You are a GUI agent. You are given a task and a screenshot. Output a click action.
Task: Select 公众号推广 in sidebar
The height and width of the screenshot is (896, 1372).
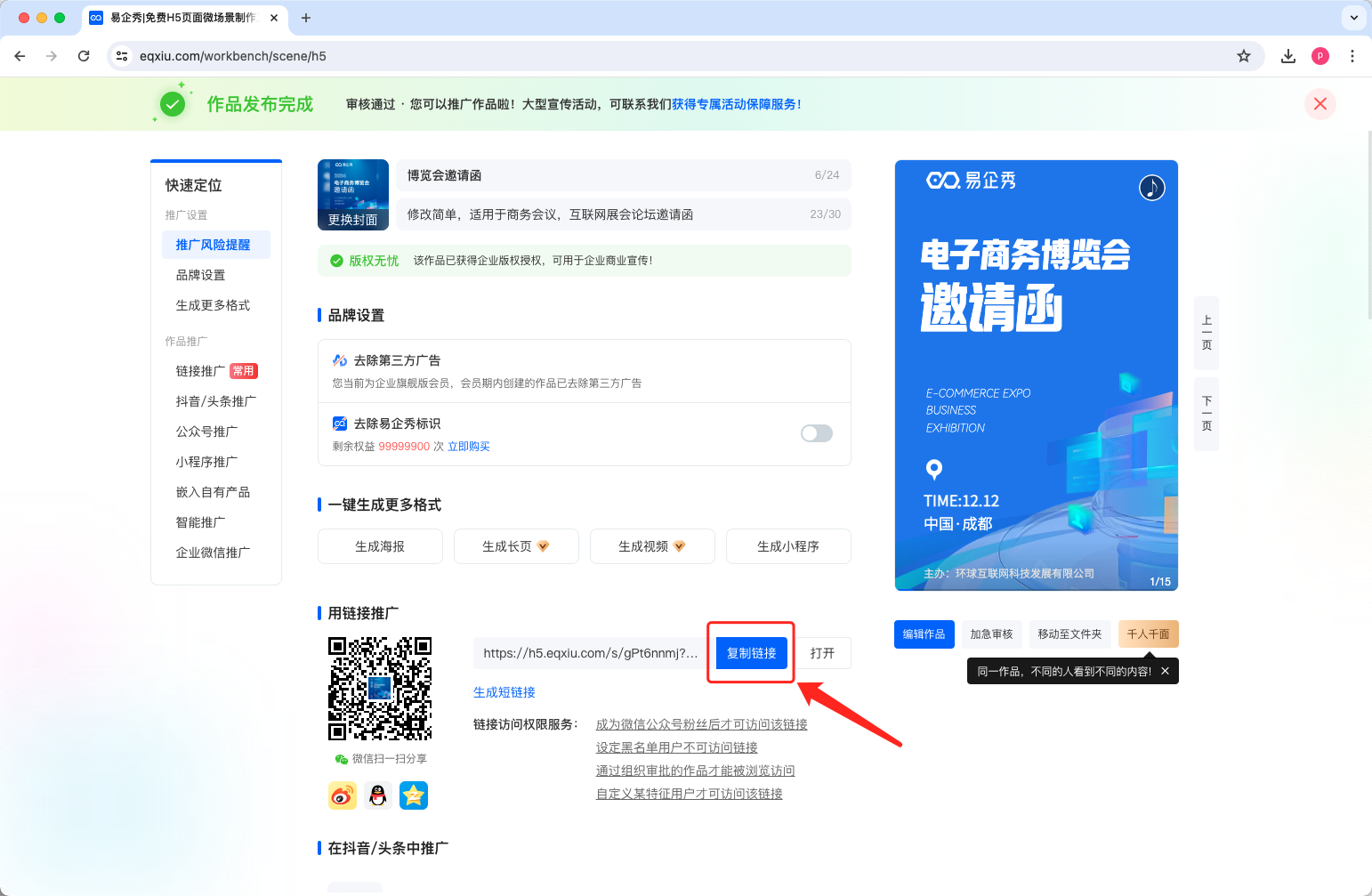[207, 432]
